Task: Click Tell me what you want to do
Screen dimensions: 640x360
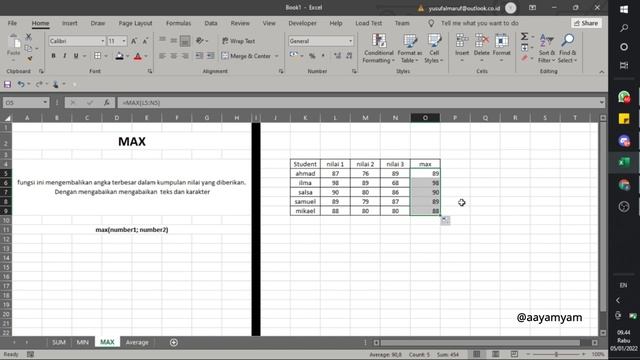Action: pos(480,23)
